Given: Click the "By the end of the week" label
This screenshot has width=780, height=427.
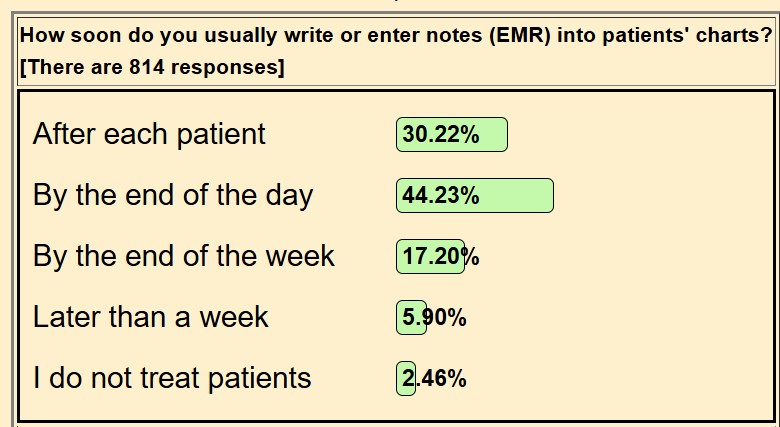Looking at the screenshot, I should tap(184, 256).
